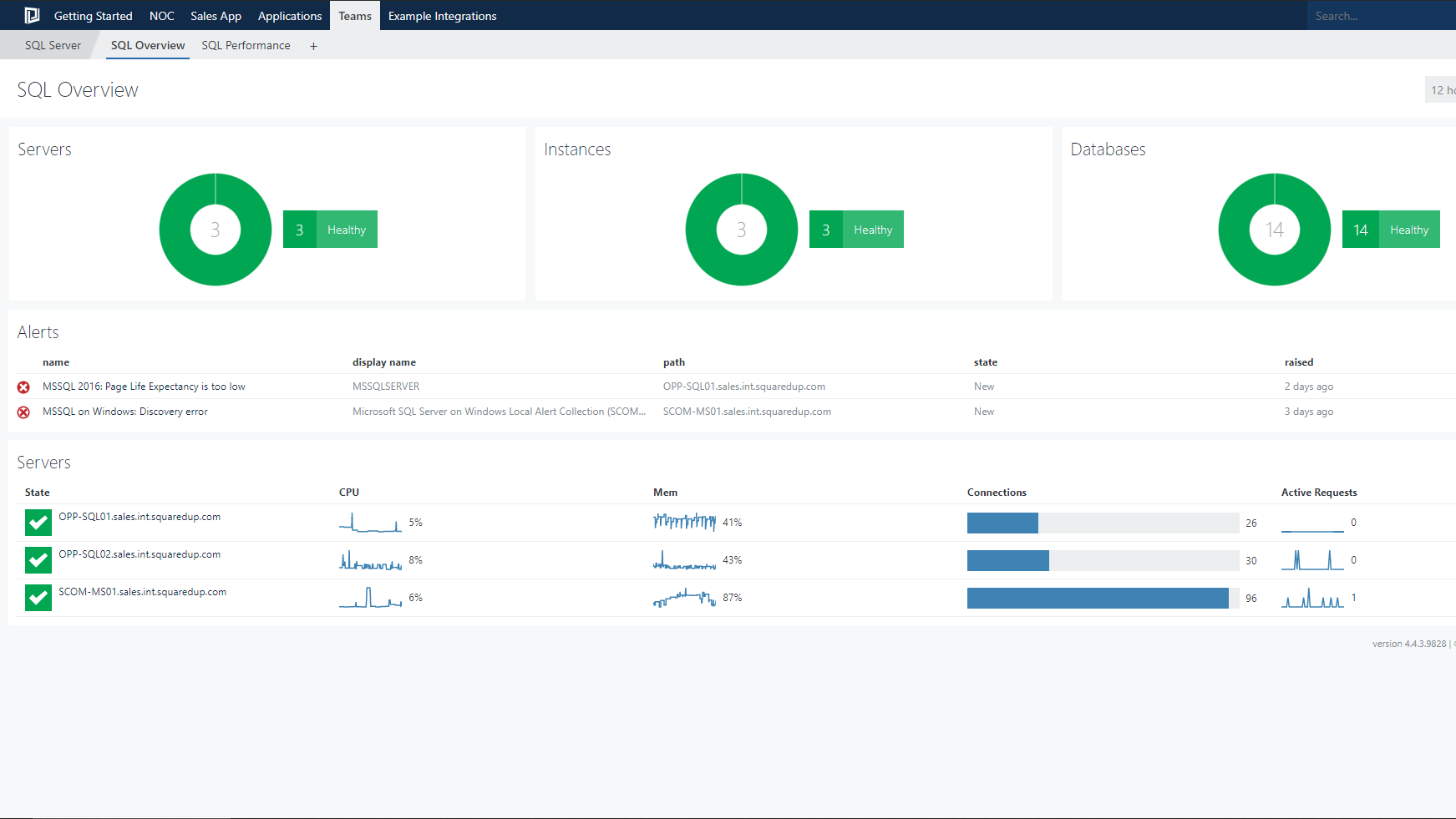Click the Connections bar for SCOM-MS01

click(x=1102, y=598)
